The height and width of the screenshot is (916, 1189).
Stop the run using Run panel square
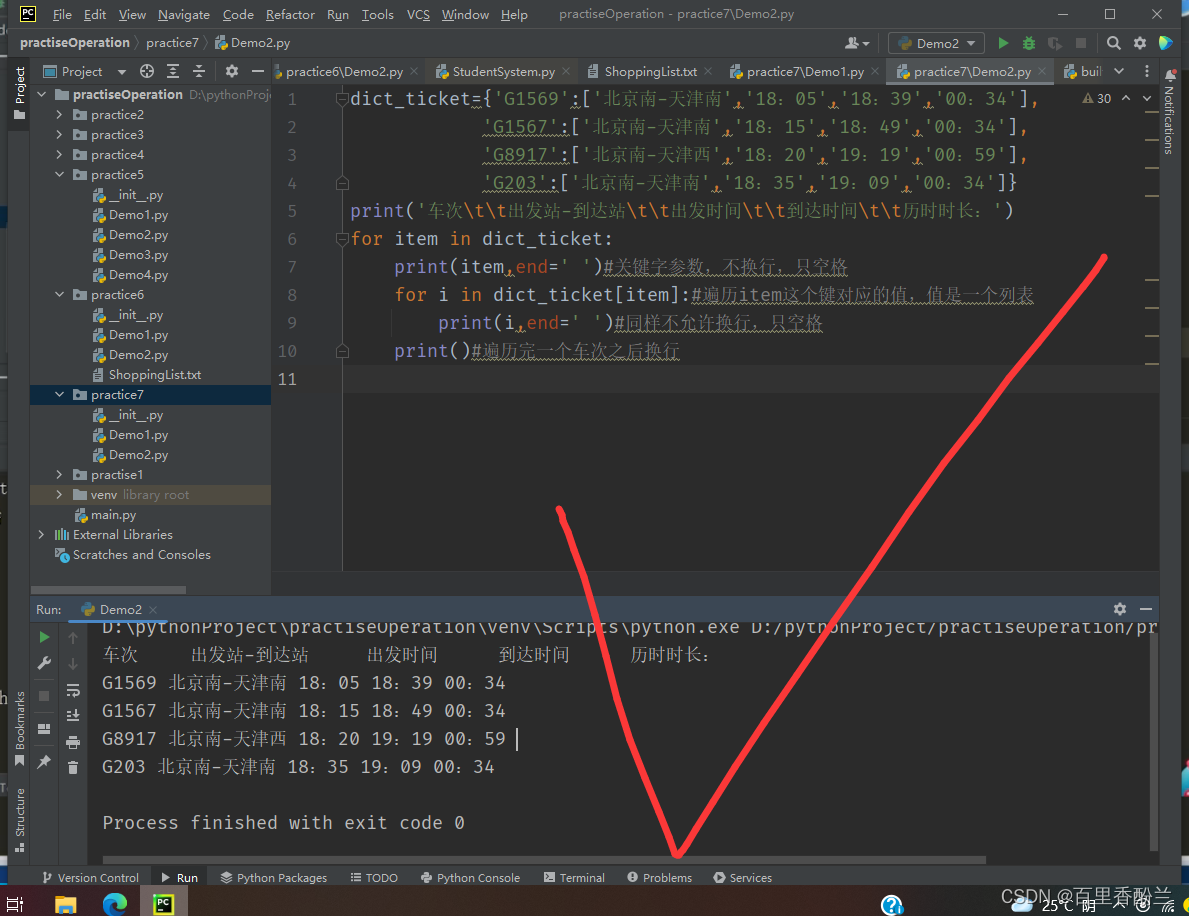(x=44, y=695)
